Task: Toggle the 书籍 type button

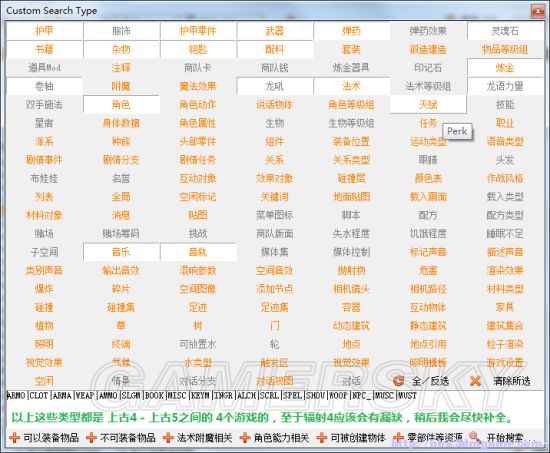Action: coord(44,49)
